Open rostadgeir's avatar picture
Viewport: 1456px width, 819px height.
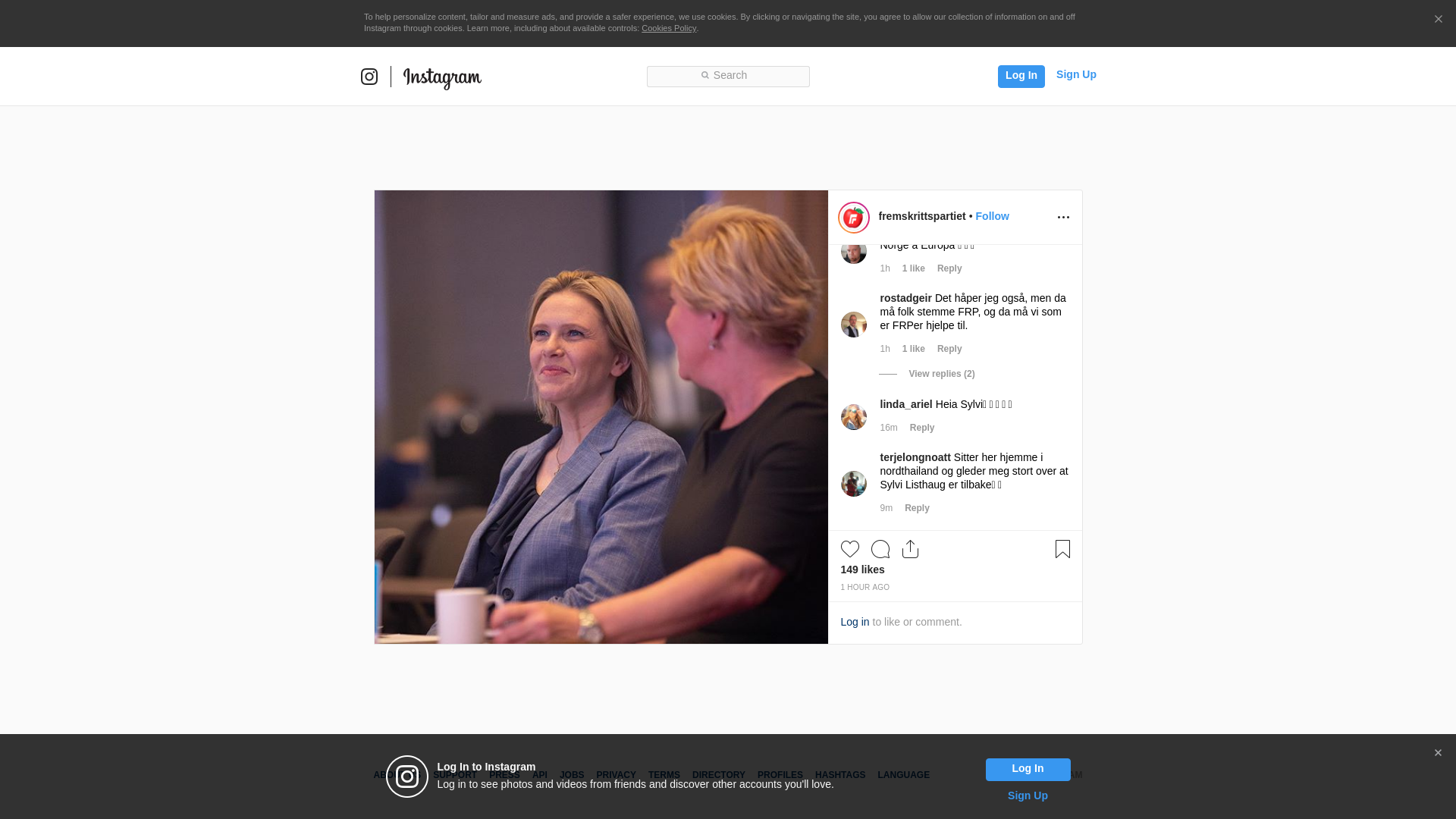point(854,325)
